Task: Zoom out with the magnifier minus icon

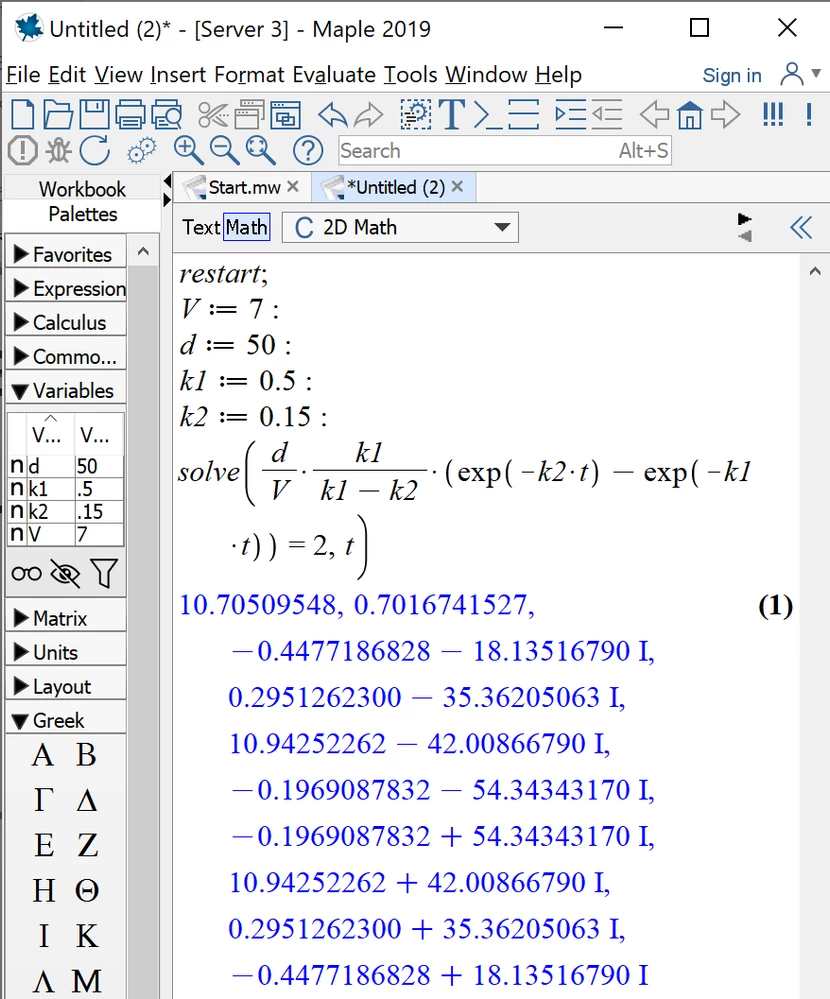Action: pyautogui.click(x=225, y=151)
